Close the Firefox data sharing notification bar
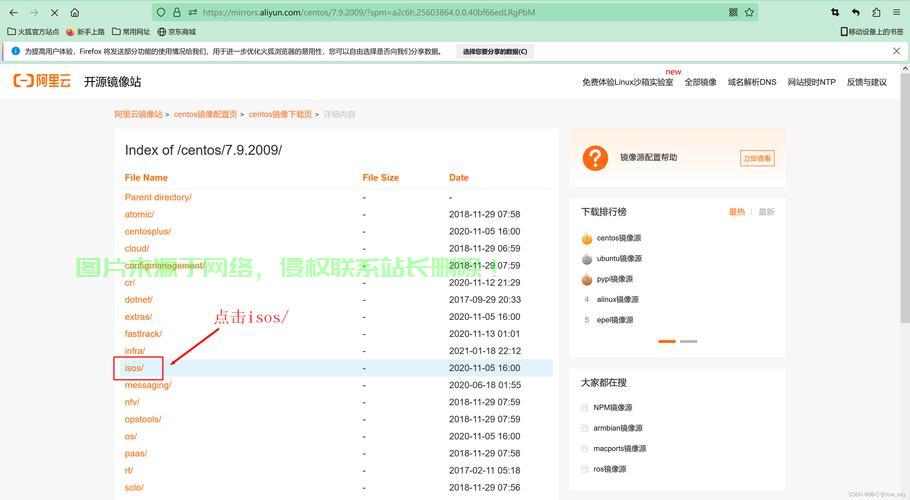This screenshot has width=910, height=500. pyautogui.click(x=895, y=51)
